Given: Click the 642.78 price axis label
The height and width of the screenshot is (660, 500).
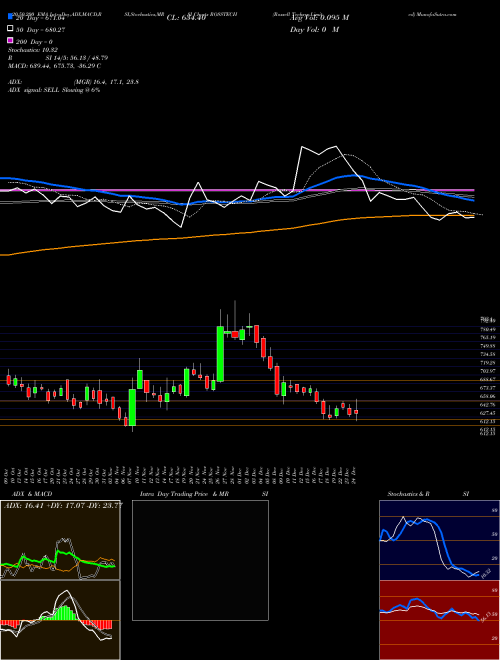Looking at the screenshot, I should [x=488, y=405].
